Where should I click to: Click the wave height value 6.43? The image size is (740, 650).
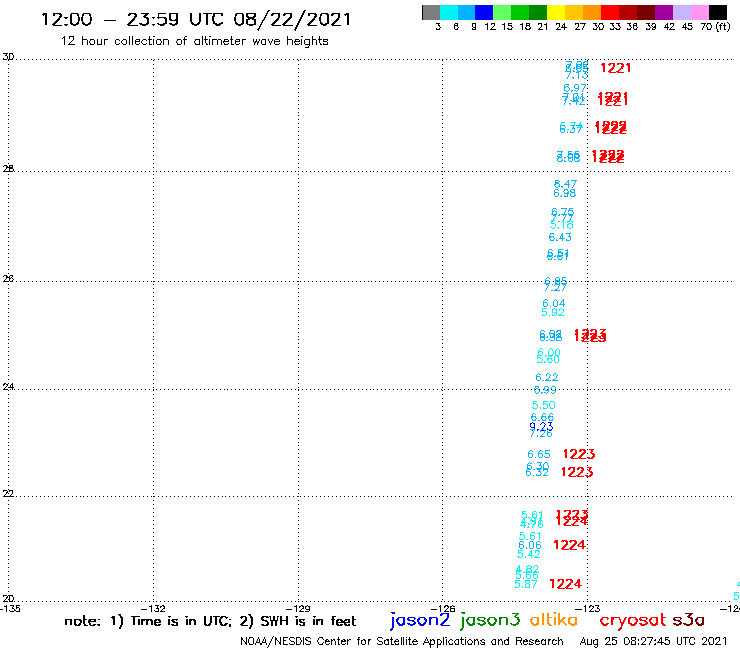[560, 237]
